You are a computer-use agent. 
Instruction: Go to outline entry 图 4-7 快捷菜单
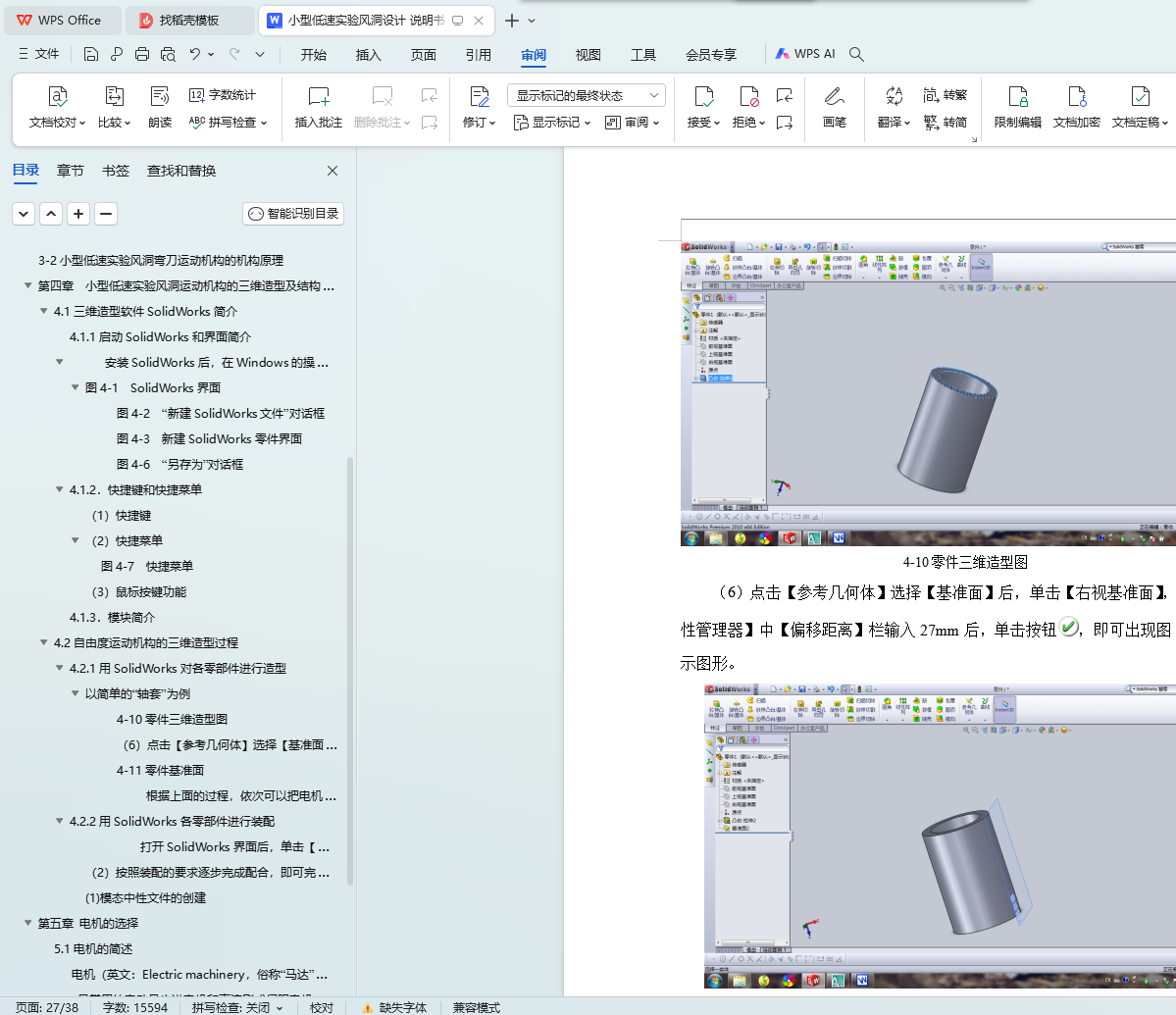coord(147,566)
